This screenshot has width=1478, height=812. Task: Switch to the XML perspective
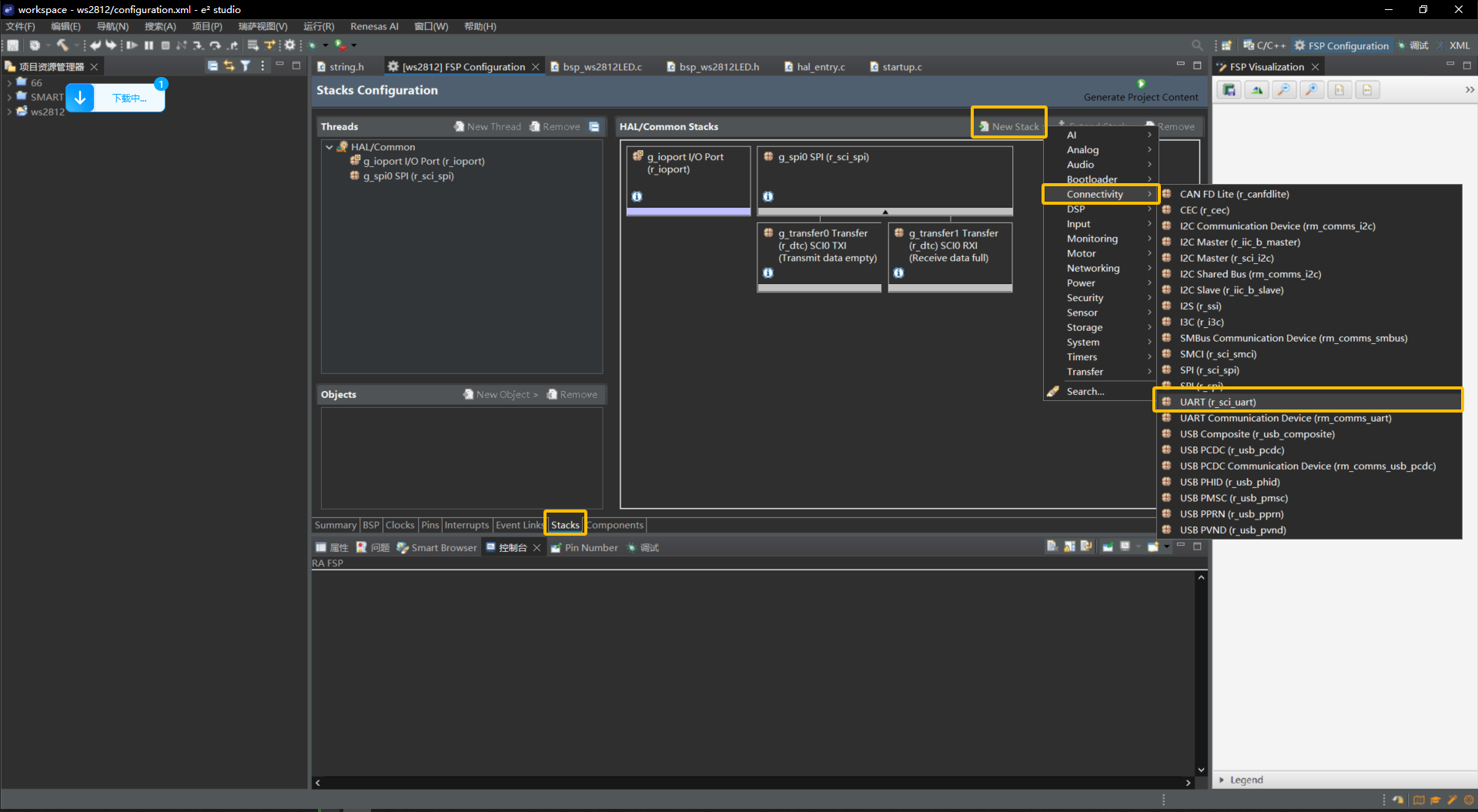click(1453, 45)
